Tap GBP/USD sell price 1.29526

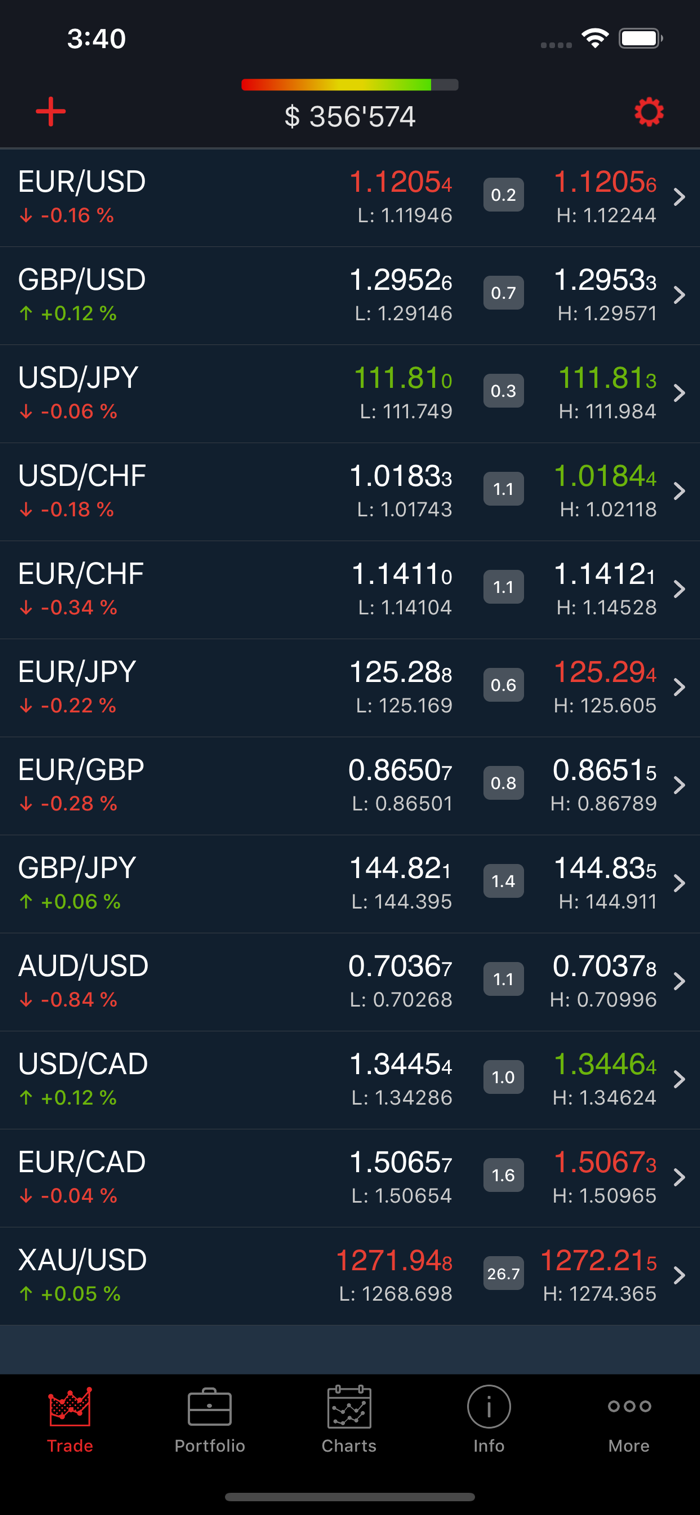401,280
